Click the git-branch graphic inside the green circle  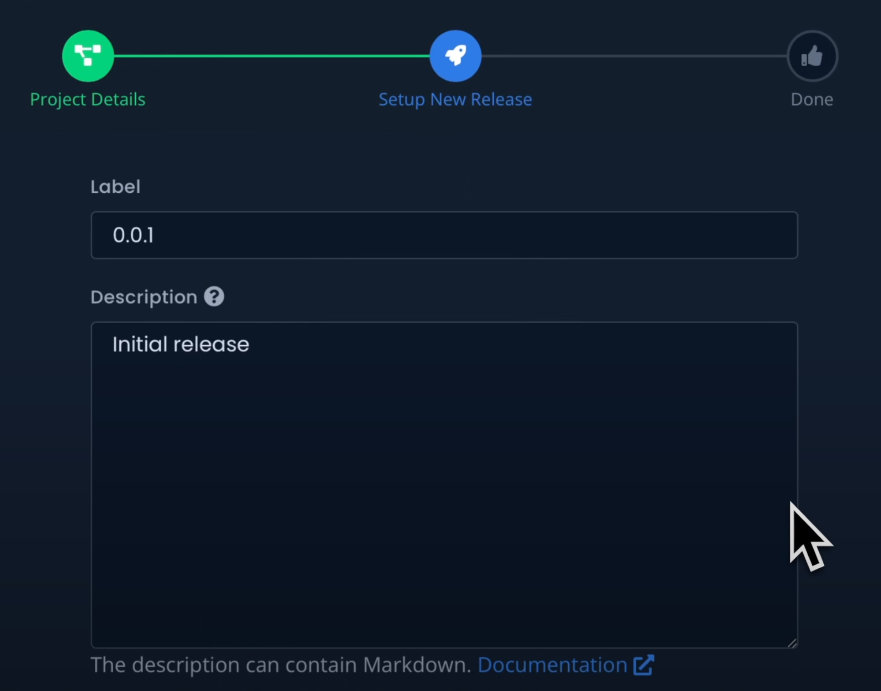[87, 55]
